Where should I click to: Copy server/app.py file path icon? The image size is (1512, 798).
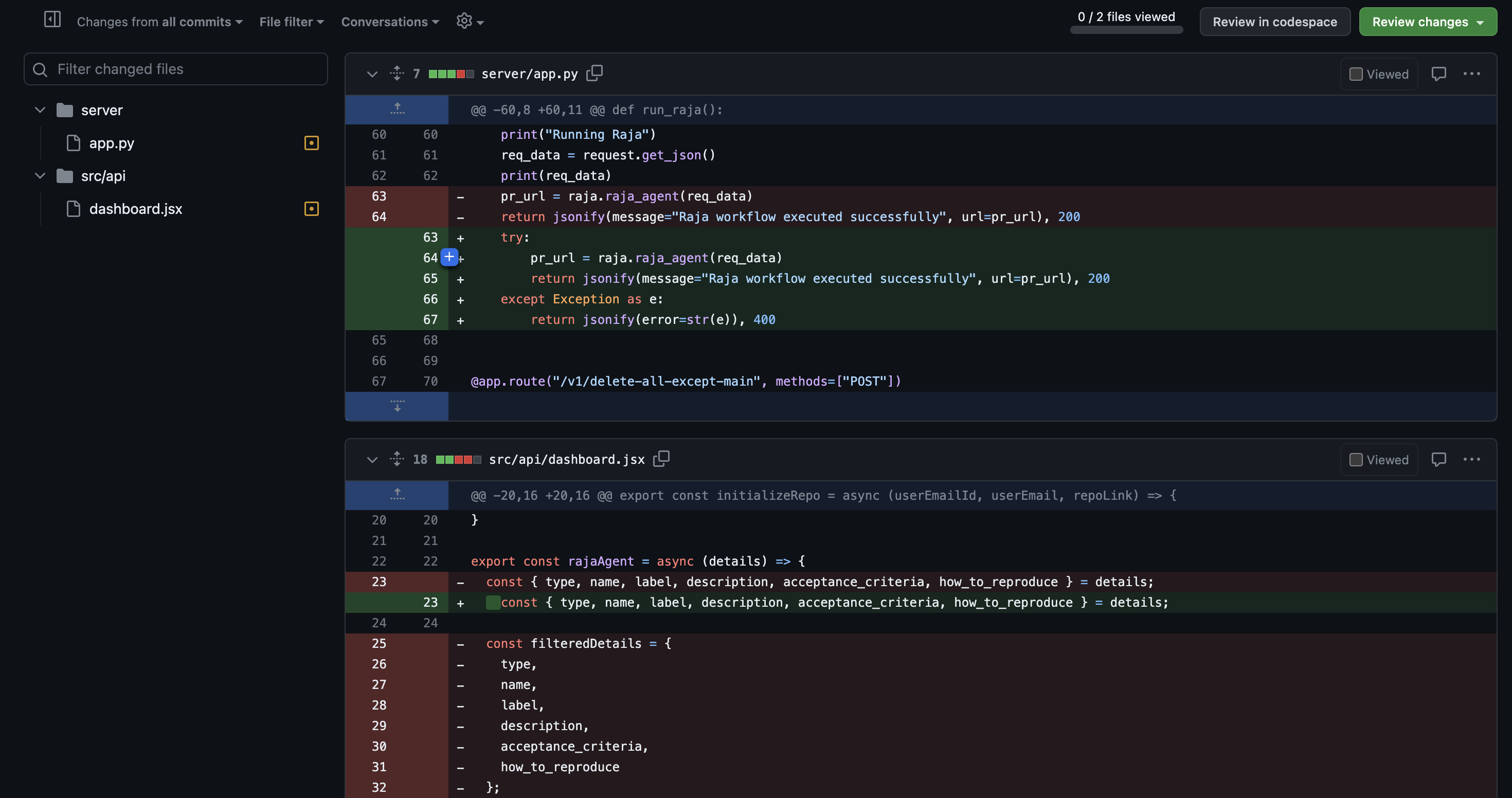click(594, 74)
